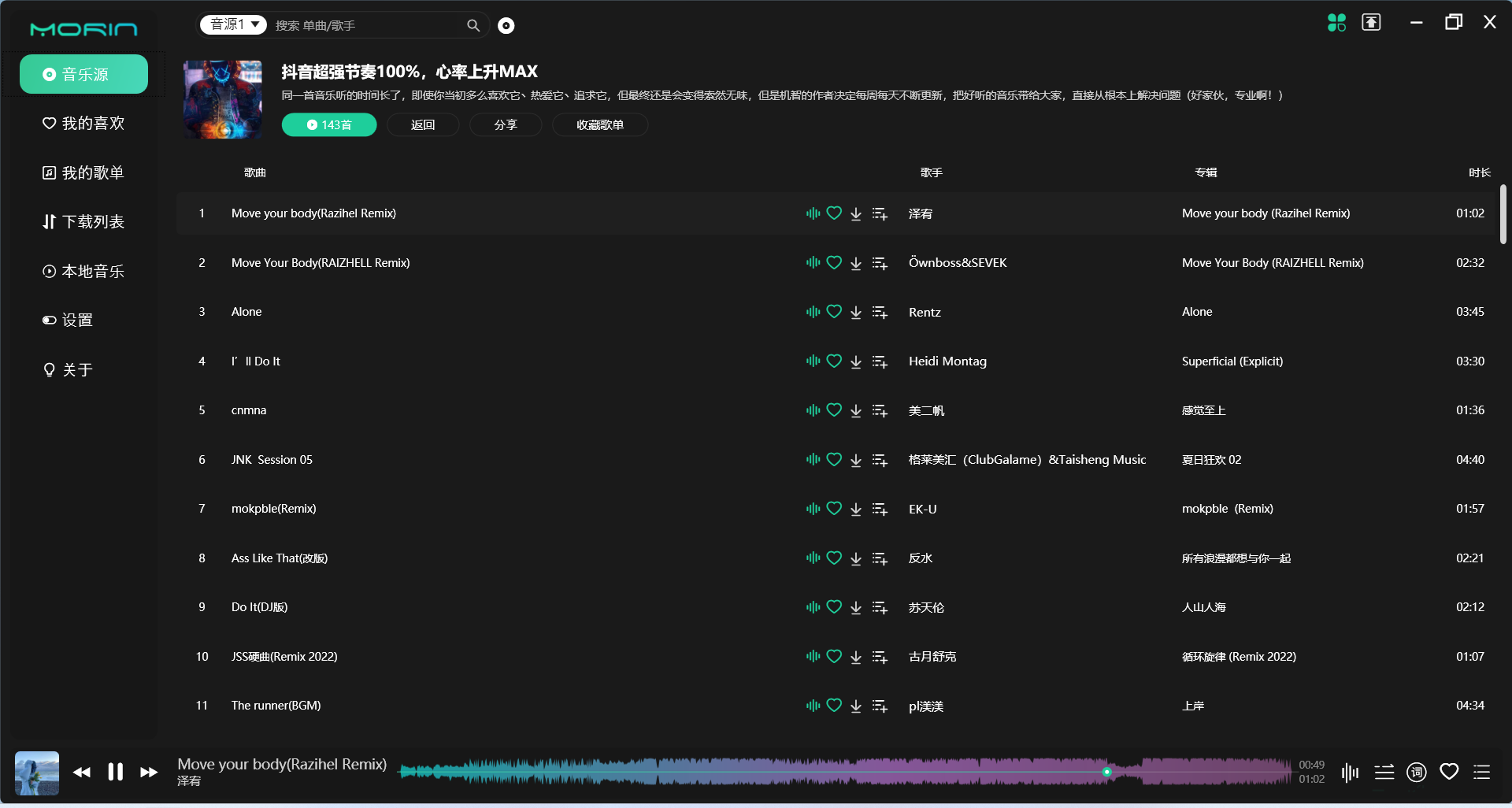Download the song Alone by Rentz

[856, 312]
